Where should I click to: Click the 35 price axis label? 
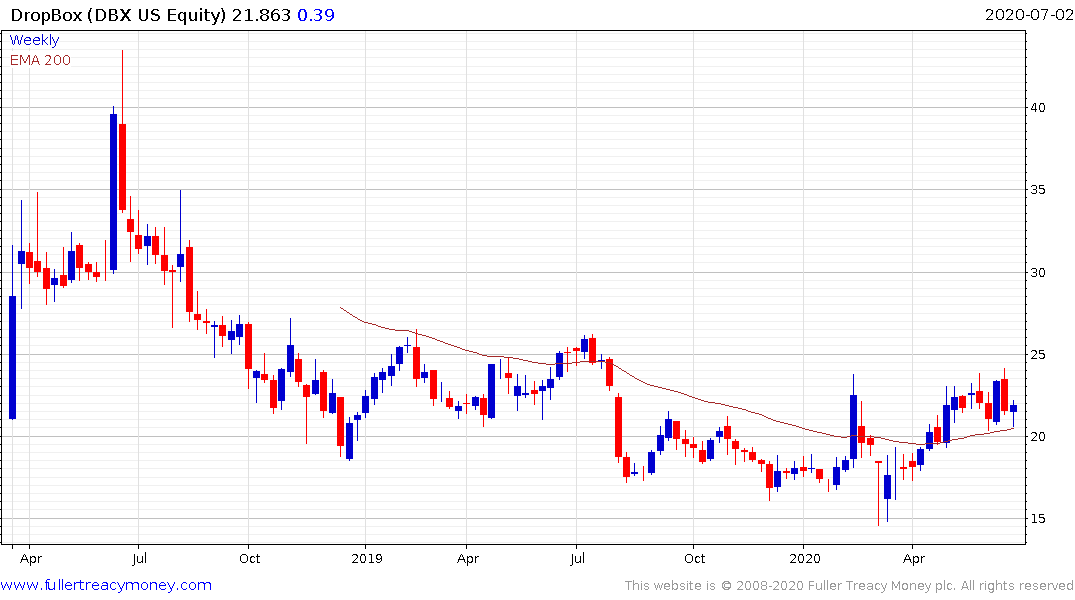pyautogui.click(x=1038, y=190)
